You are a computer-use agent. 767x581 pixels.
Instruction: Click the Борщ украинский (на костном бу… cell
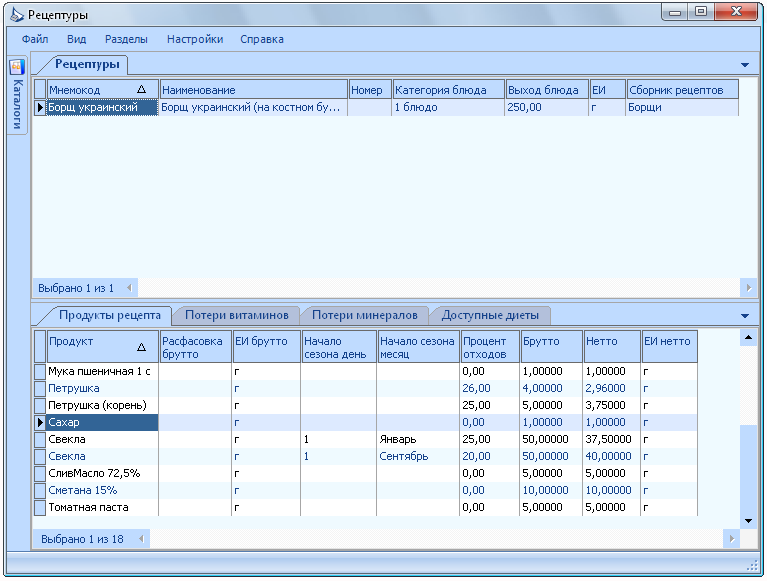253,108
